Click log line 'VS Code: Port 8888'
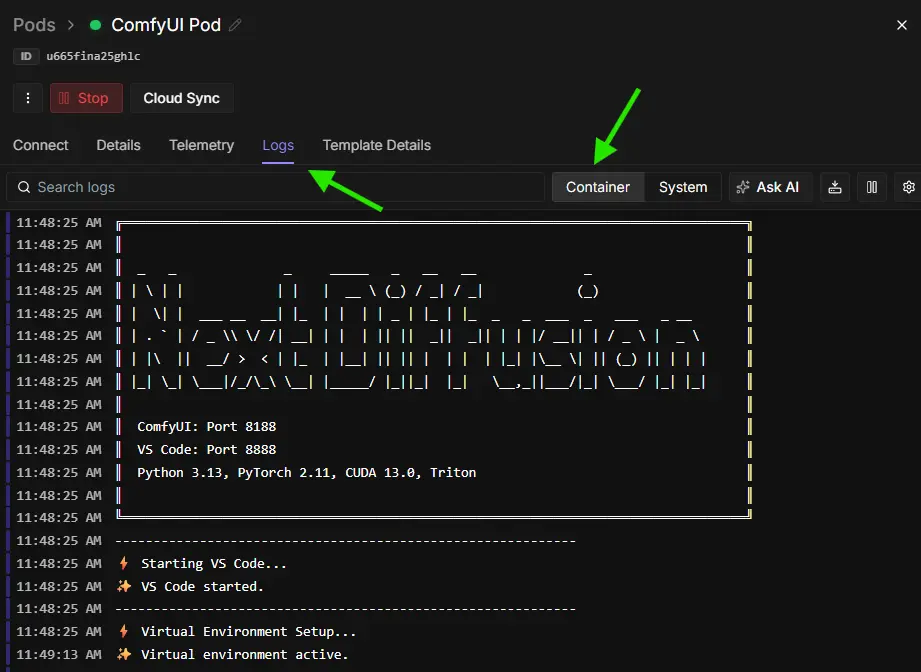The height and width of the screenshot is (672, 921). [x=207, y=449]
